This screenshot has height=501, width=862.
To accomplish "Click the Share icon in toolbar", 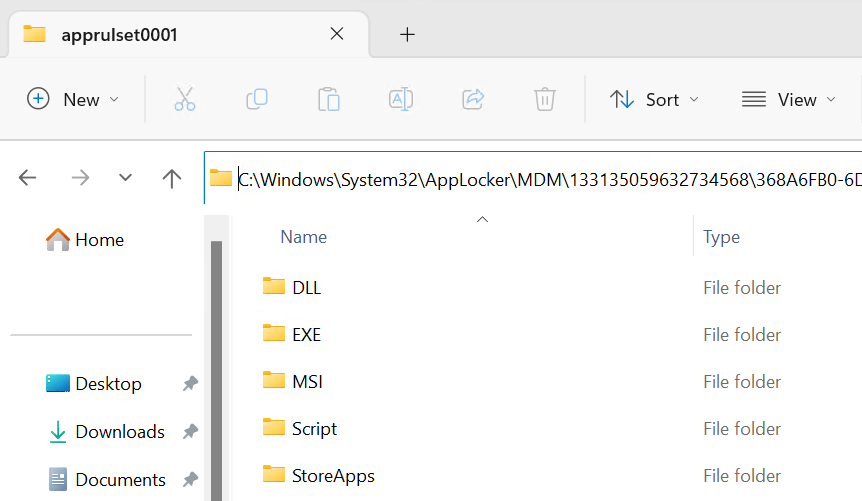I will [x=473, y=99].
